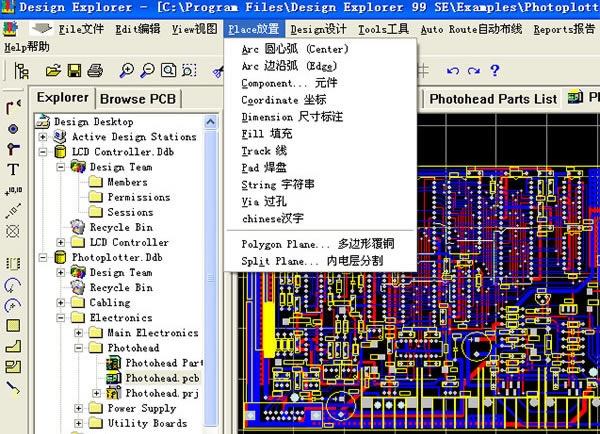Expand the Active Design Stations node
The width and height of the screenshot is (600, 434).
pyautogui.click(x=44, y=137)
